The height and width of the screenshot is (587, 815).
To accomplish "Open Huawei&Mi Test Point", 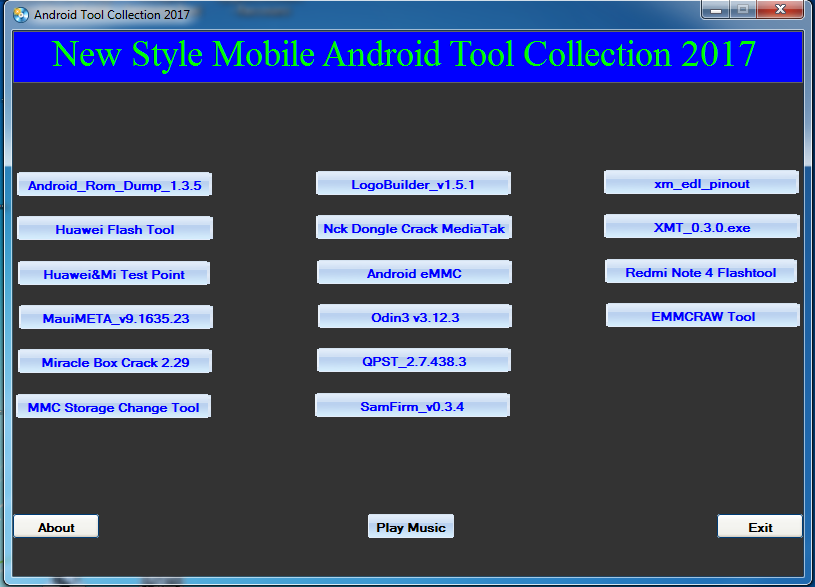I will (114, 274).
